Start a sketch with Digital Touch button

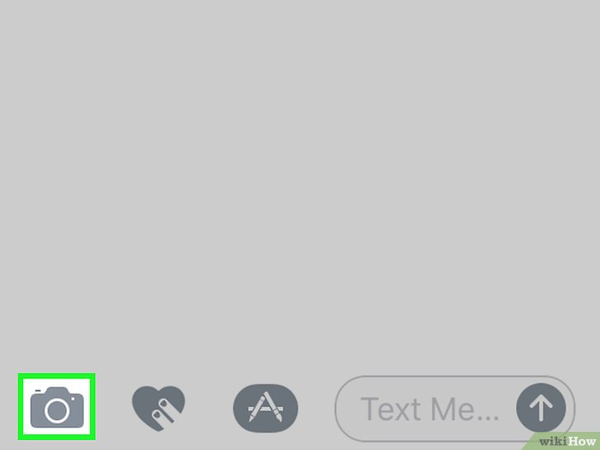click(x=158, y=408)
